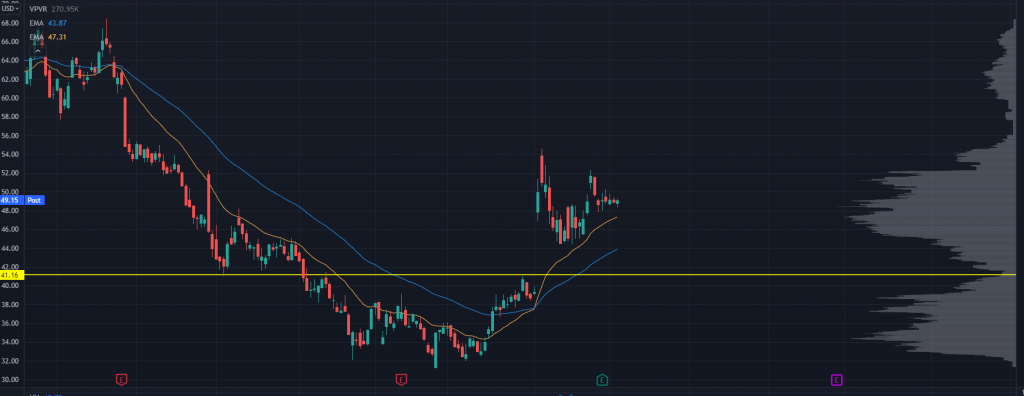Click the 36.00 price scale value
This screenshot has height=396, width=1024.
[x=9, y=323]
